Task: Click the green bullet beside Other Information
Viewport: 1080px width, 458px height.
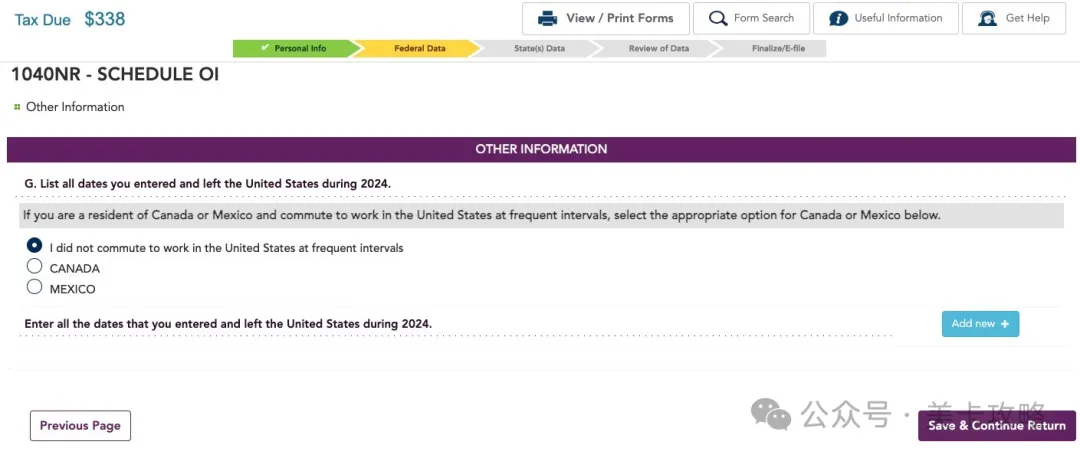Action: pyautogui.click(x=17, y=107)
